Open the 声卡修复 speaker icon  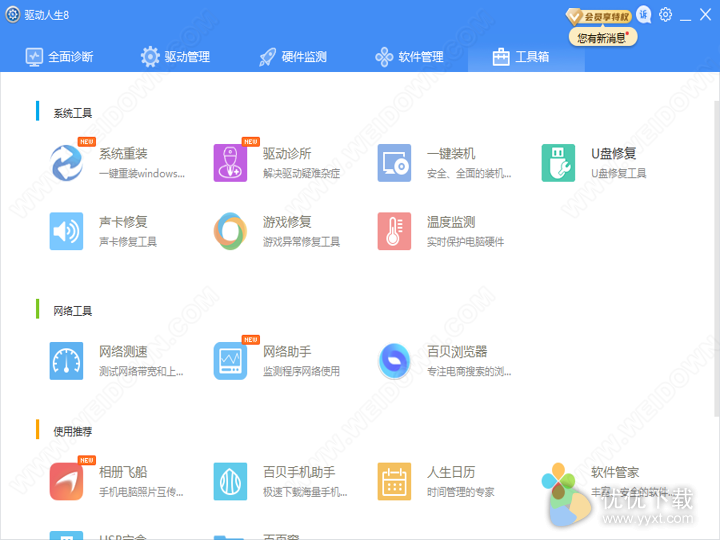click(x=67, y=231)
